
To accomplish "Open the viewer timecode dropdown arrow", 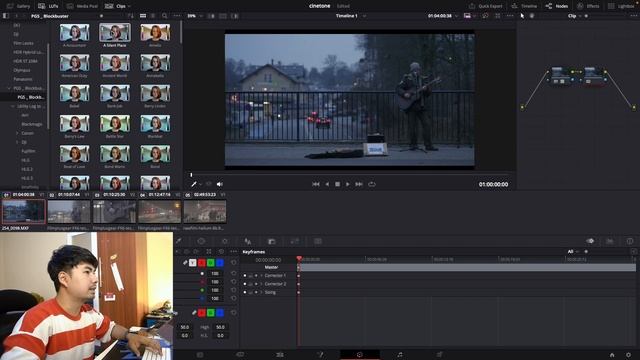I will click(456, 16).
